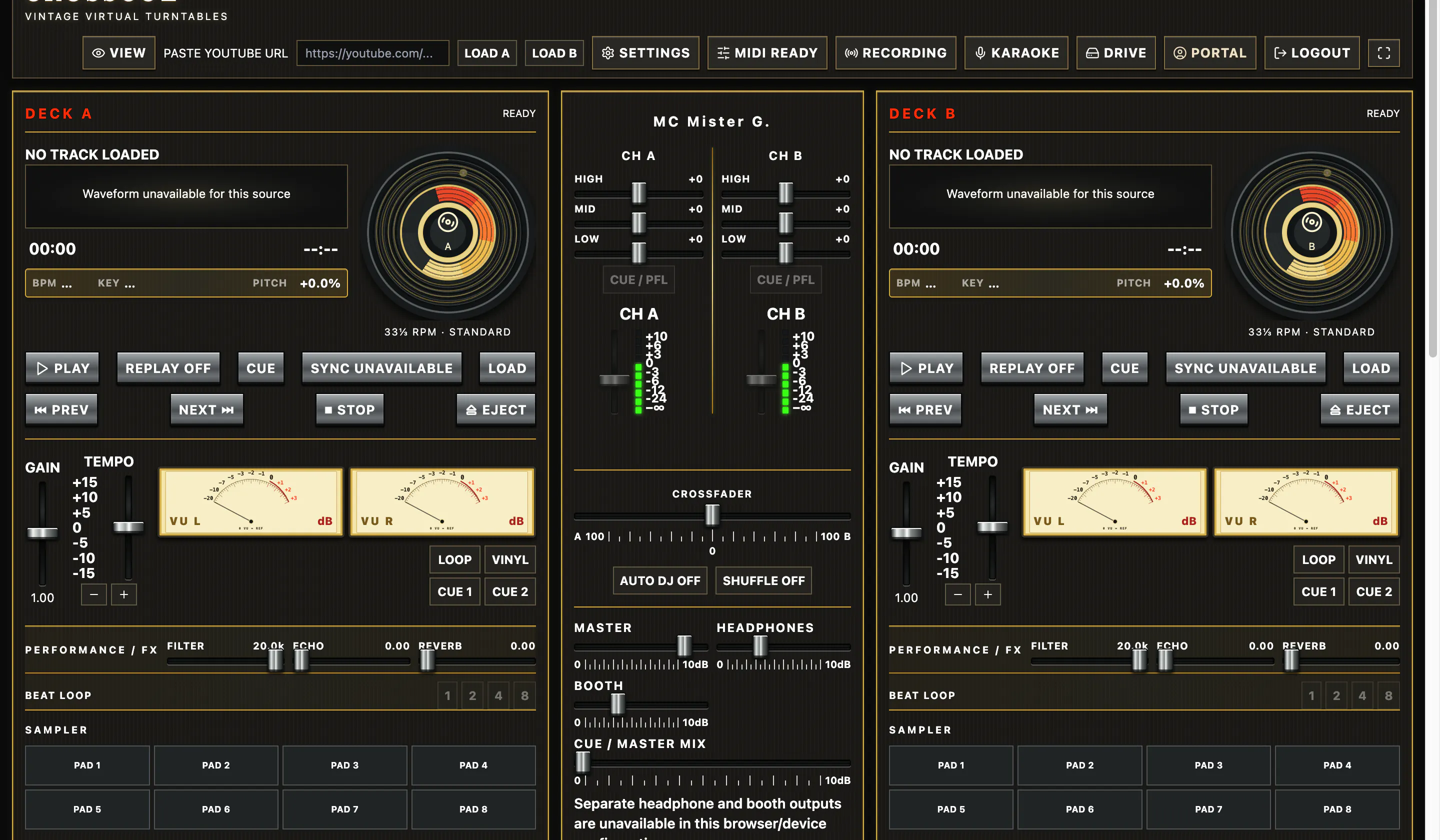
Task: Eject the track from Deck B
Action: click(1359, 409)
